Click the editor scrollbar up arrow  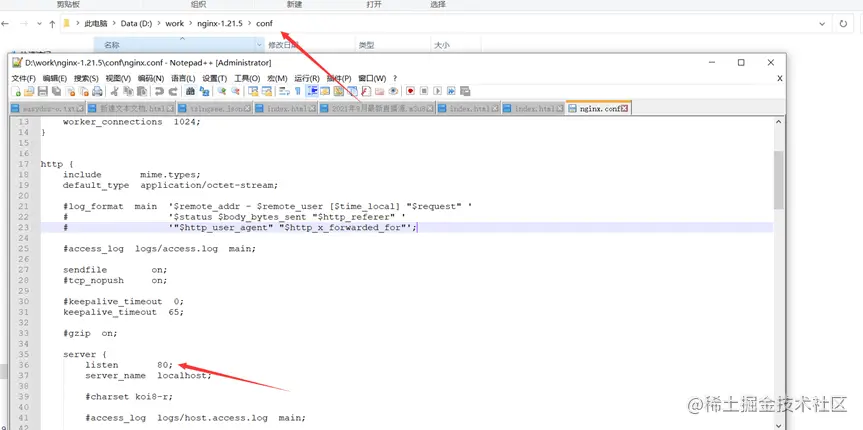tap(778, 122)
